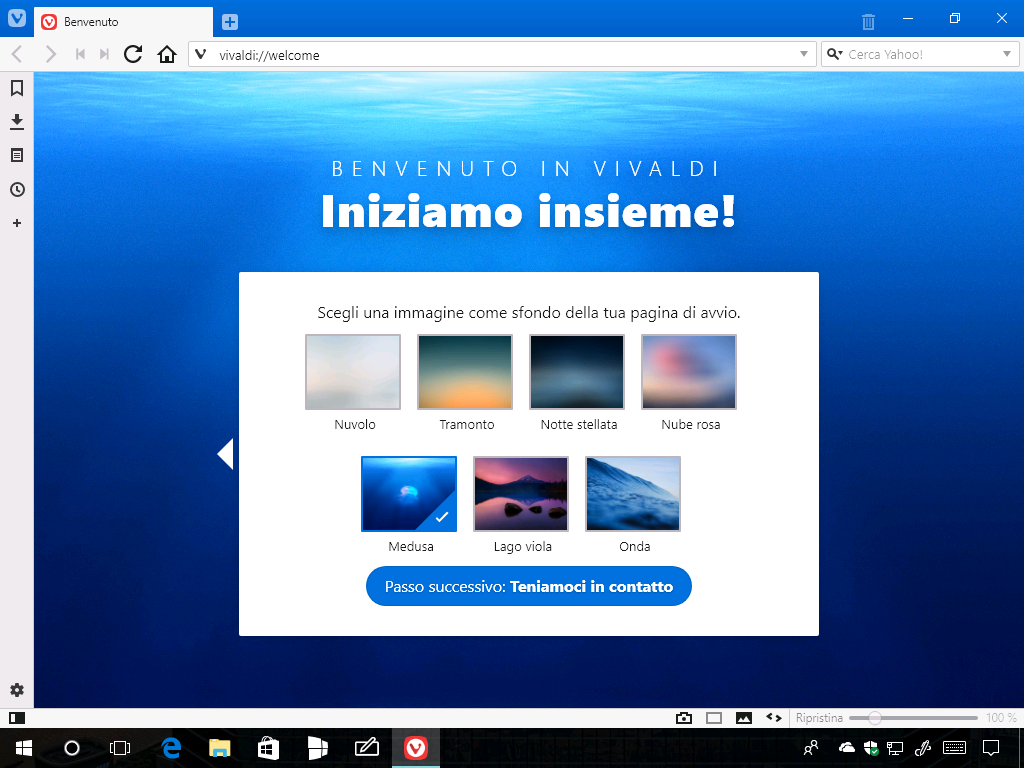Open the Action Center notifications

pyautogui.click(x=991, y=748)
